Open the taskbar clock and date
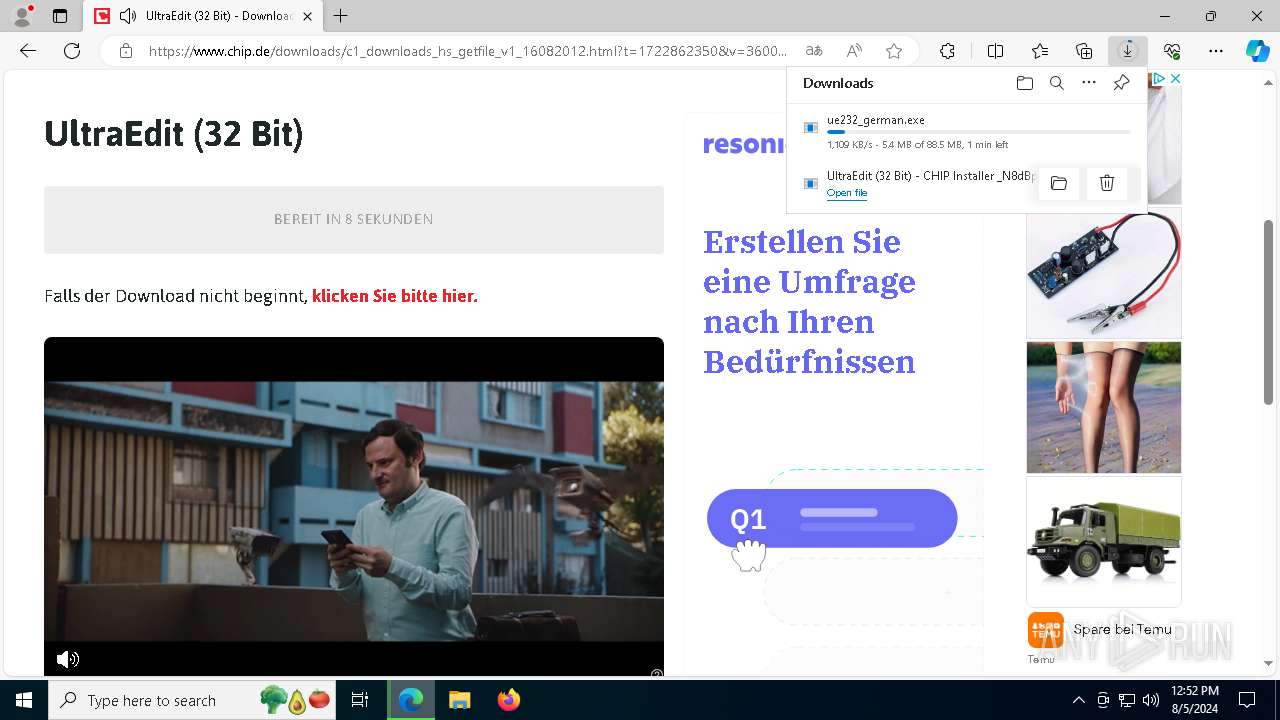Screen dimensions: 1280x720 pyautogui.click(x=1195, y=700)
